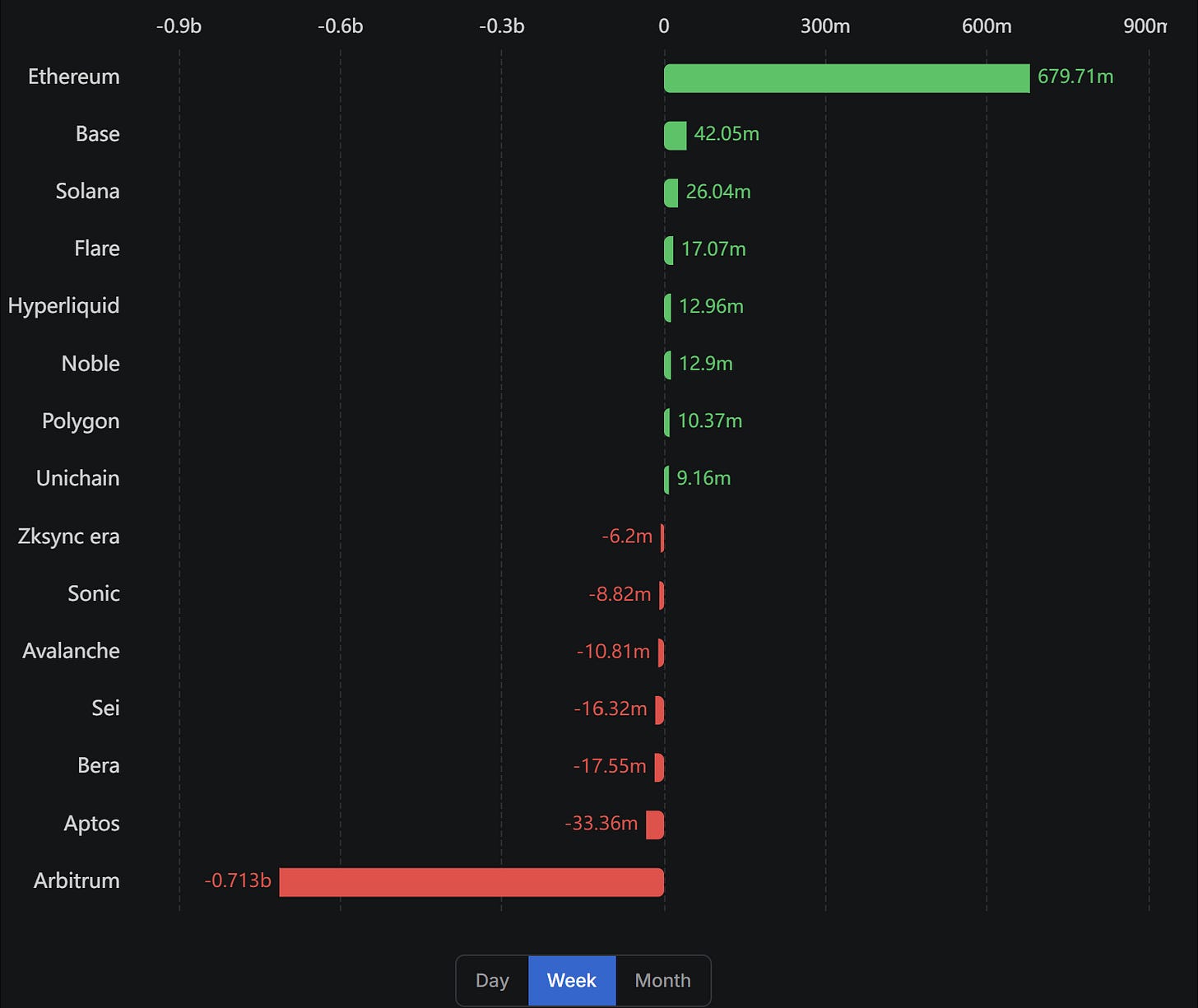Click the Bera chain label
This screenshot has width=1198, height=1008.
(x=99, y=765)
